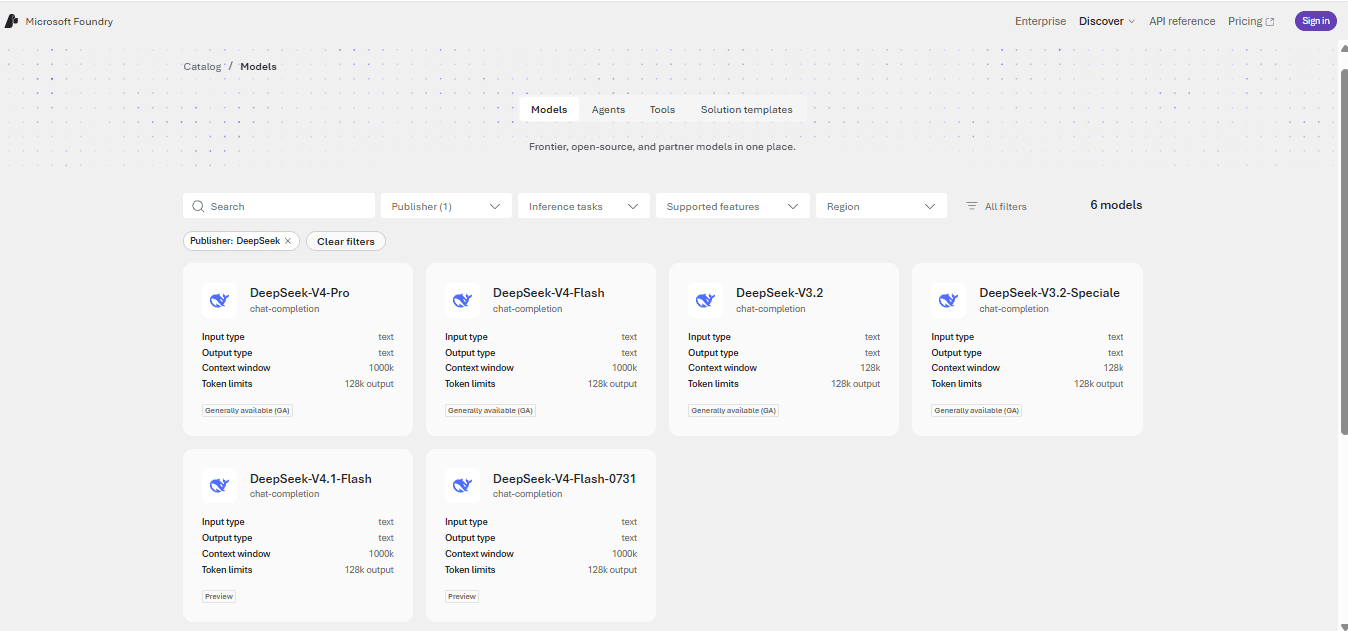Click DeepSeek-V4-Pro token limits 128k output
The width and height of the screenshot is (1348, 631).
[x=369, y=384]
